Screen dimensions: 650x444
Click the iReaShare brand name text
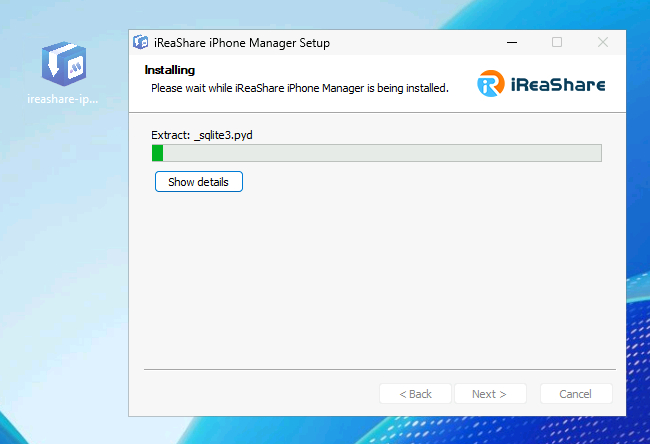[x=558, y=85]
